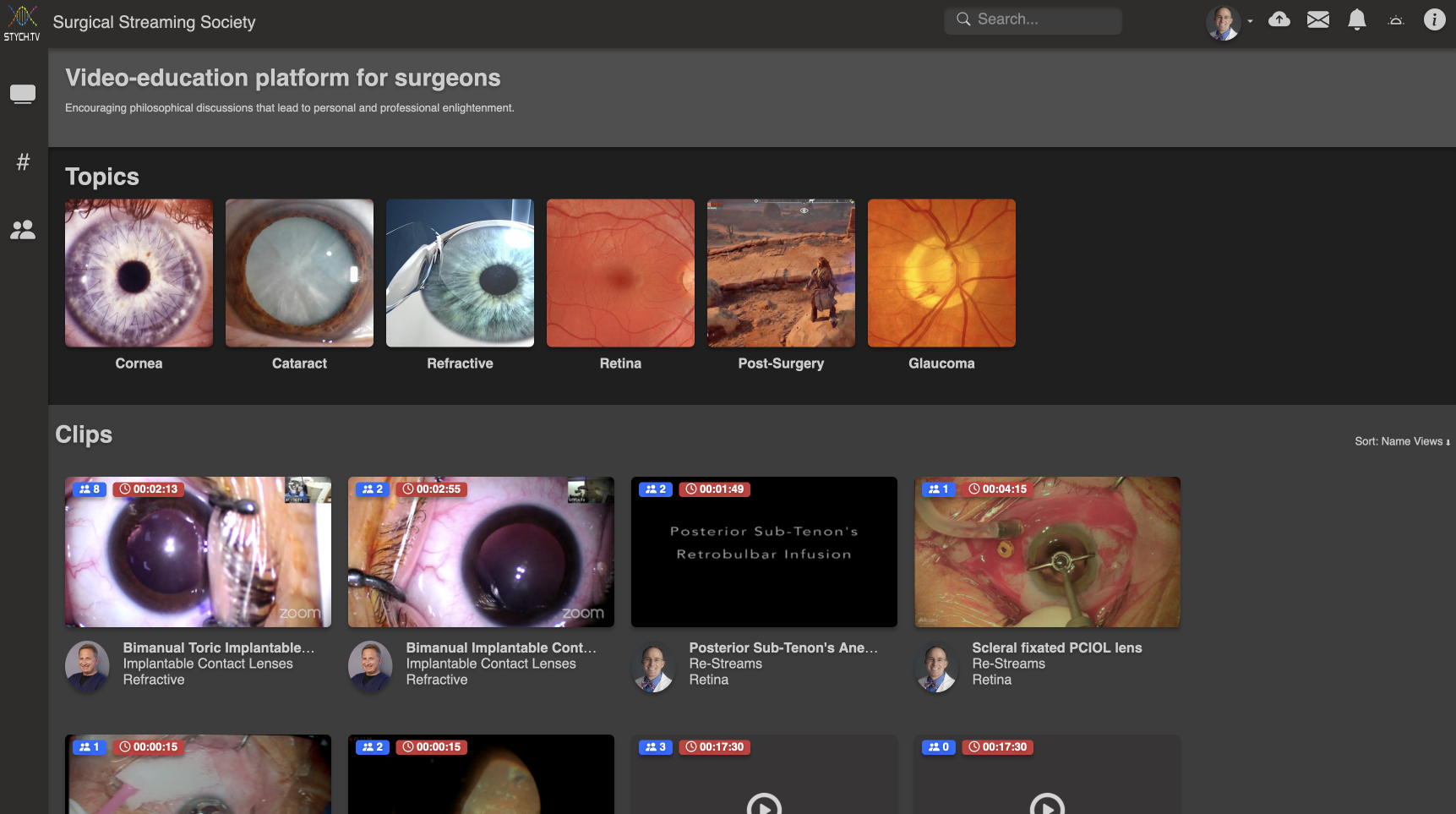1456x814 pixels.
Task: Open the Cornea topic thumbnail
Action: pyautogui.click(x=139, y=273)
